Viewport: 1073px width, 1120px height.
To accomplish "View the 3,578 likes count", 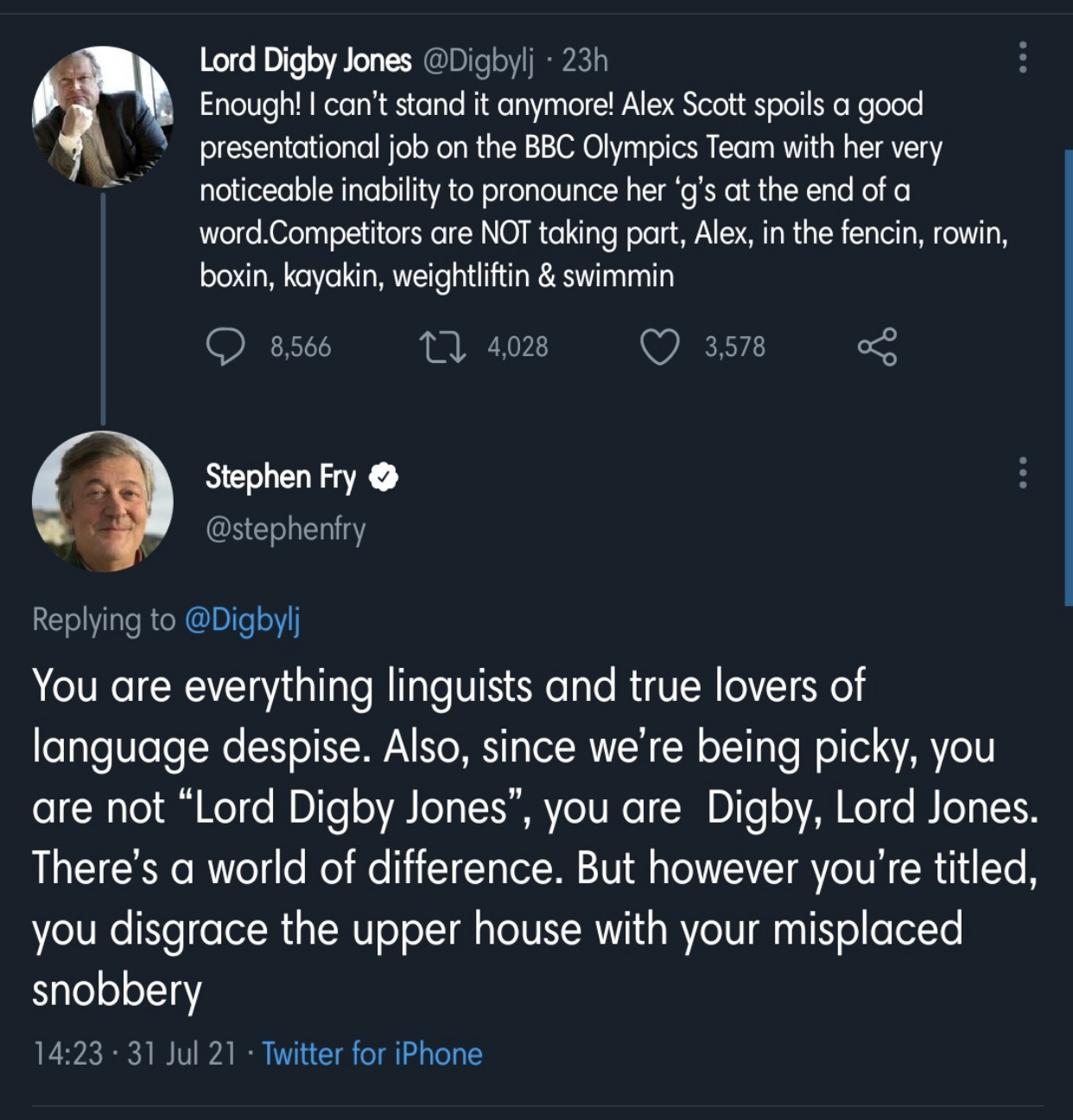I will (734, 347).
